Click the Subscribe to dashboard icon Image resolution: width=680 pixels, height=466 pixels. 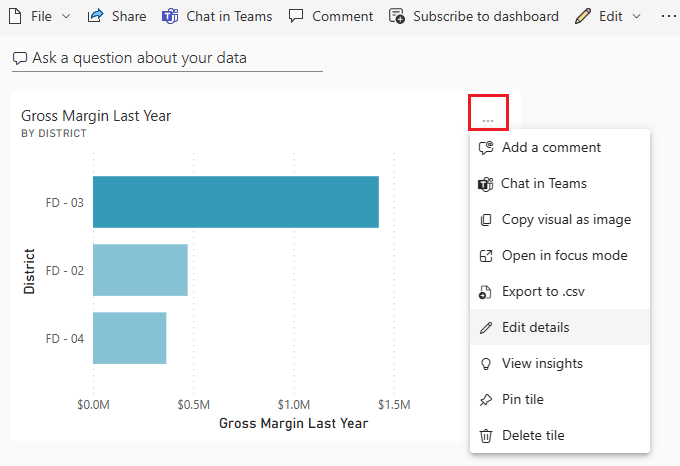(396, 16)
